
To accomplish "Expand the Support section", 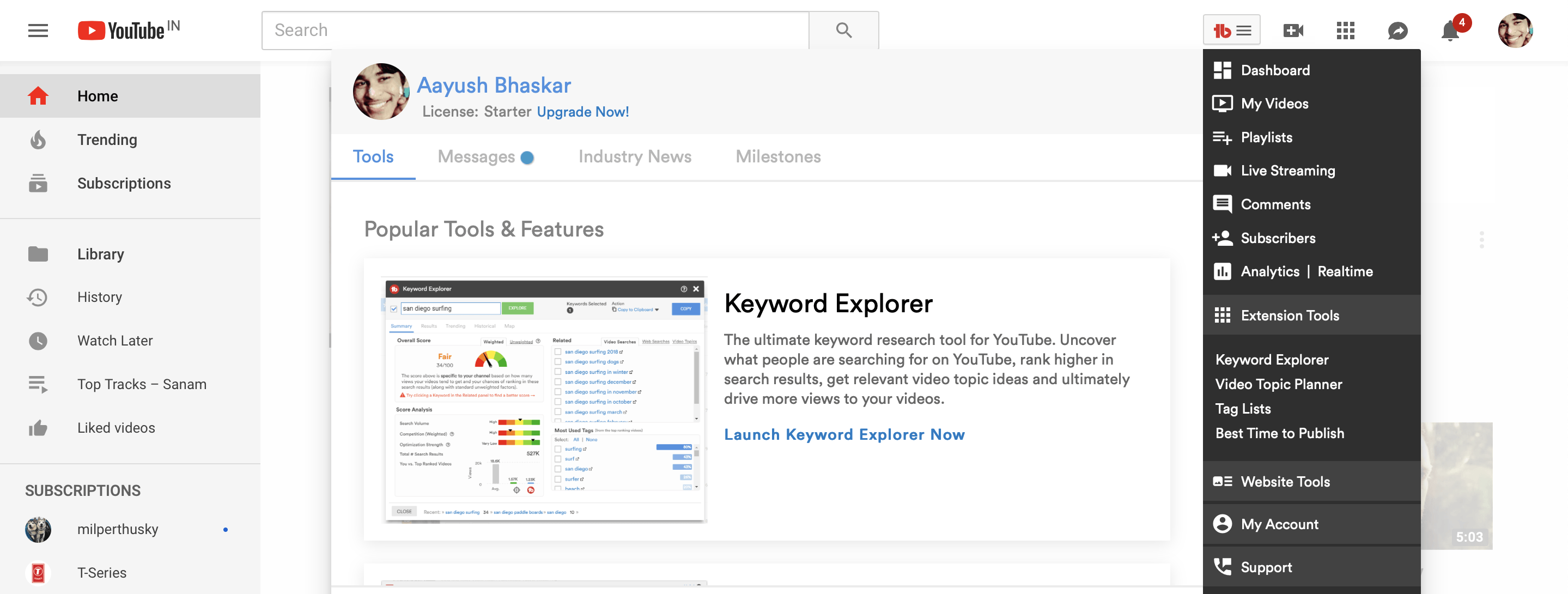I will coord(1312,567).
